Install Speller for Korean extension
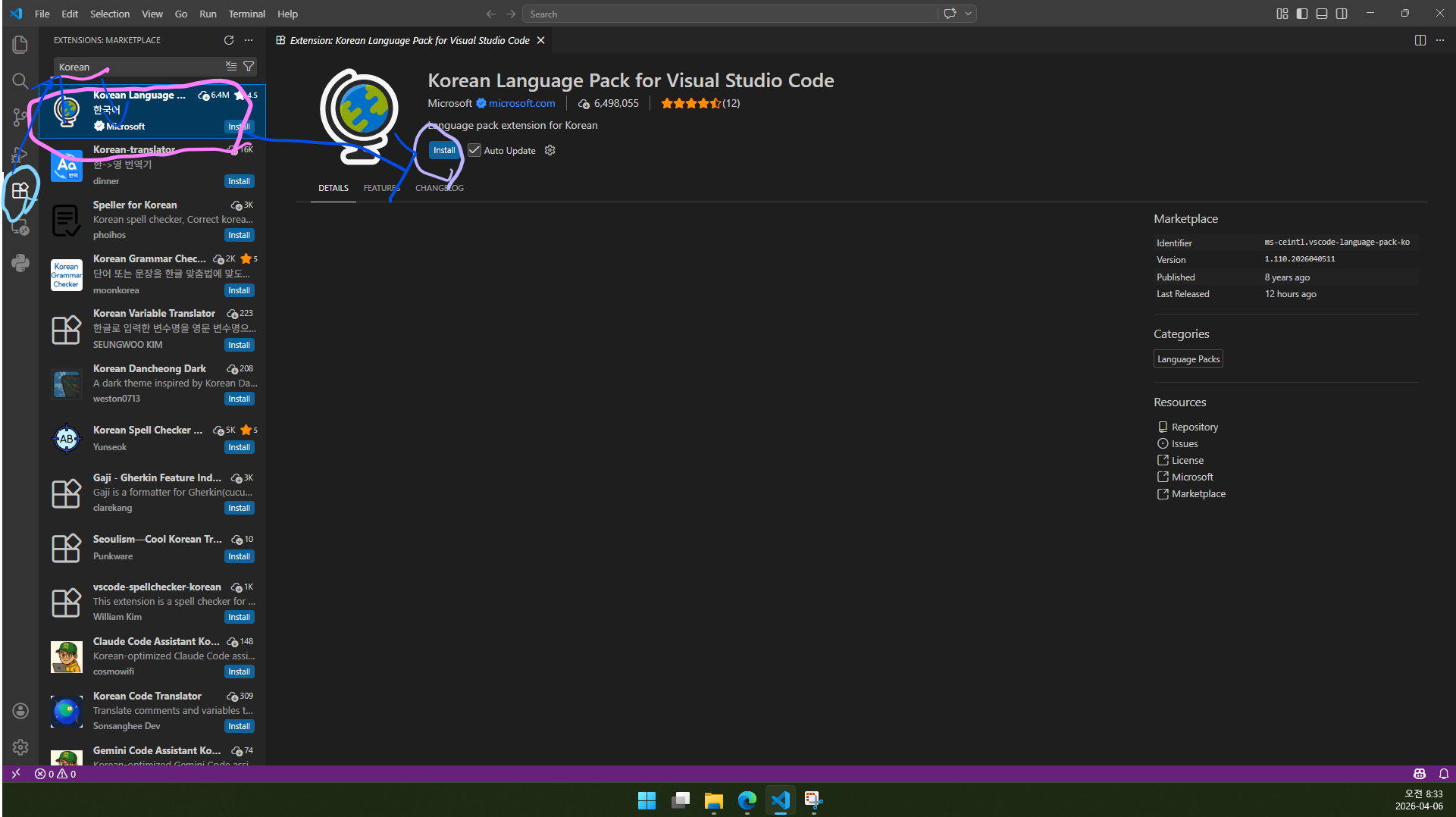 pos(239,235)
